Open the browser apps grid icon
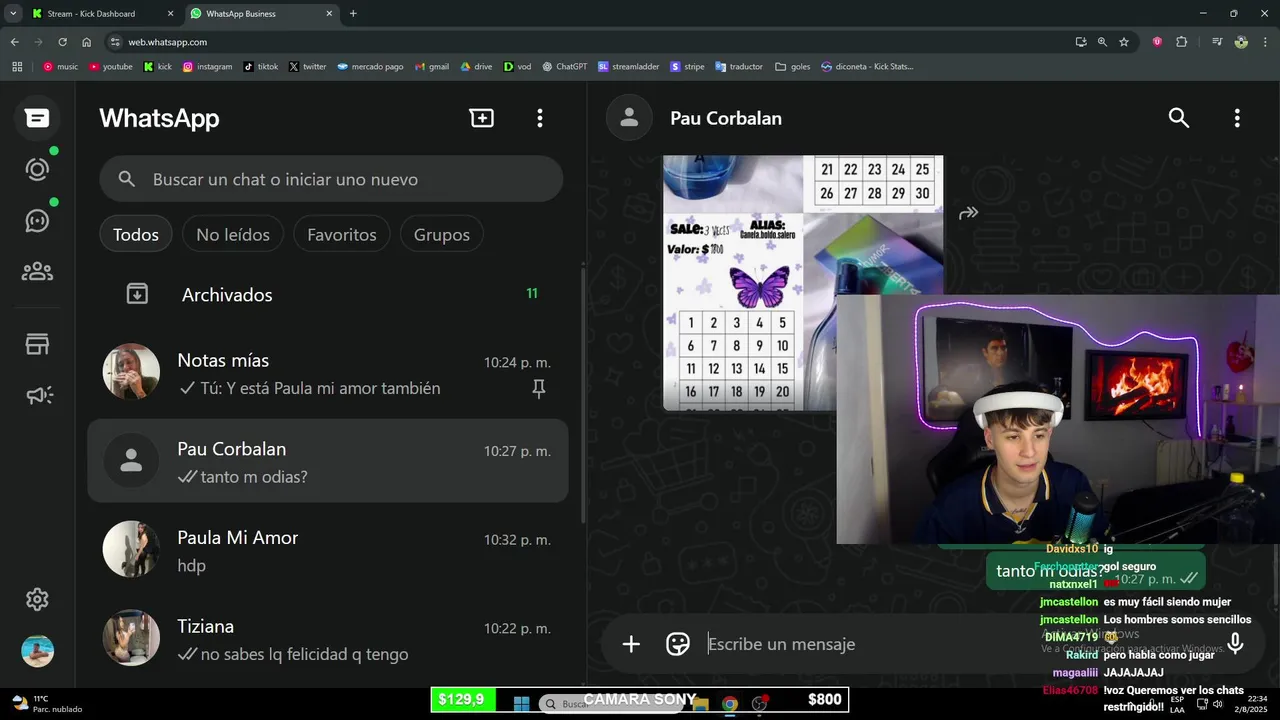The image size is (1280, 720). [x=17, y=67]
